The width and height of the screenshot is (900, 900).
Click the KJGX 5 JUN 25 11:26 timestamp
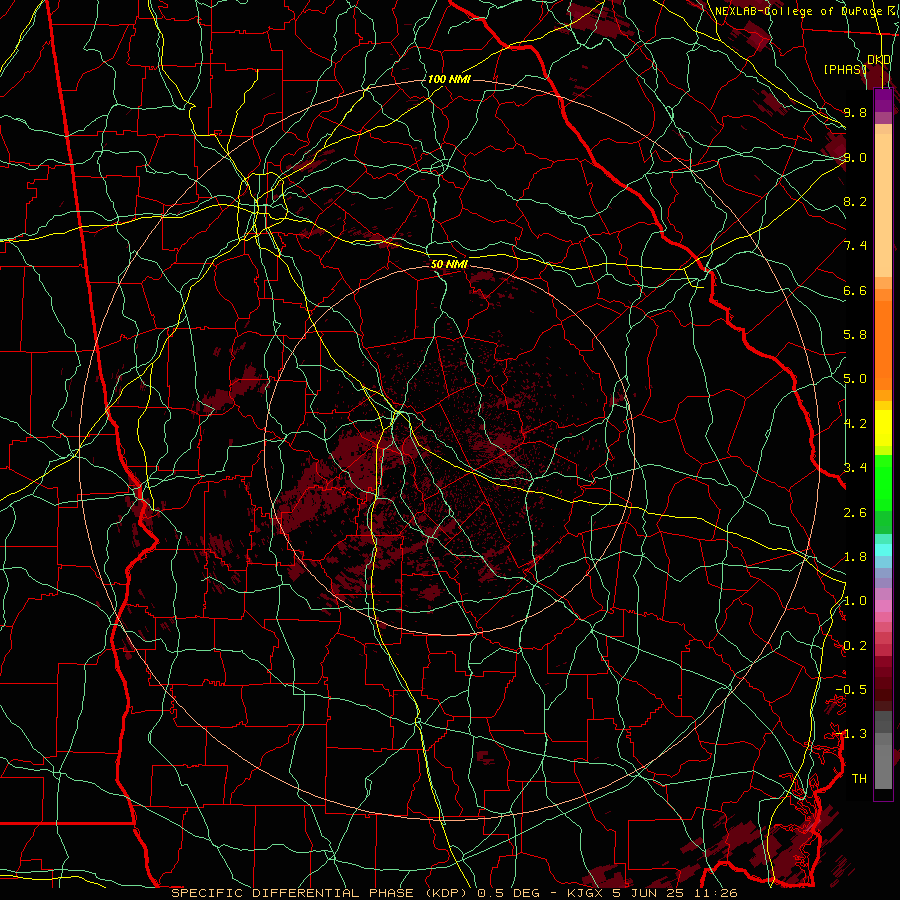point(652,893)
